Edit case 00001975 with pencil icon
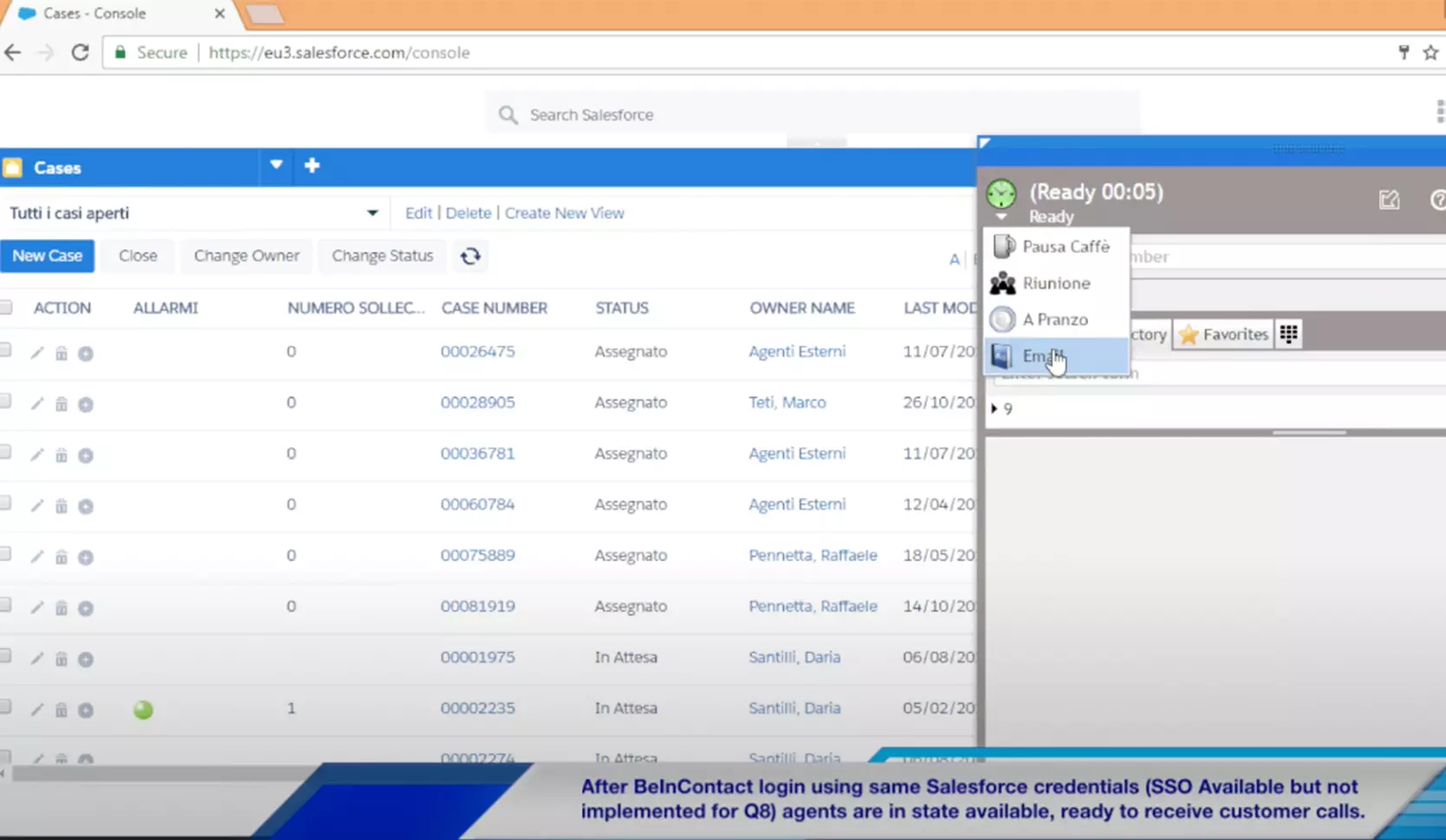Image resolution: width=1446 pixels, height=840 pixels. pos(36,659)
